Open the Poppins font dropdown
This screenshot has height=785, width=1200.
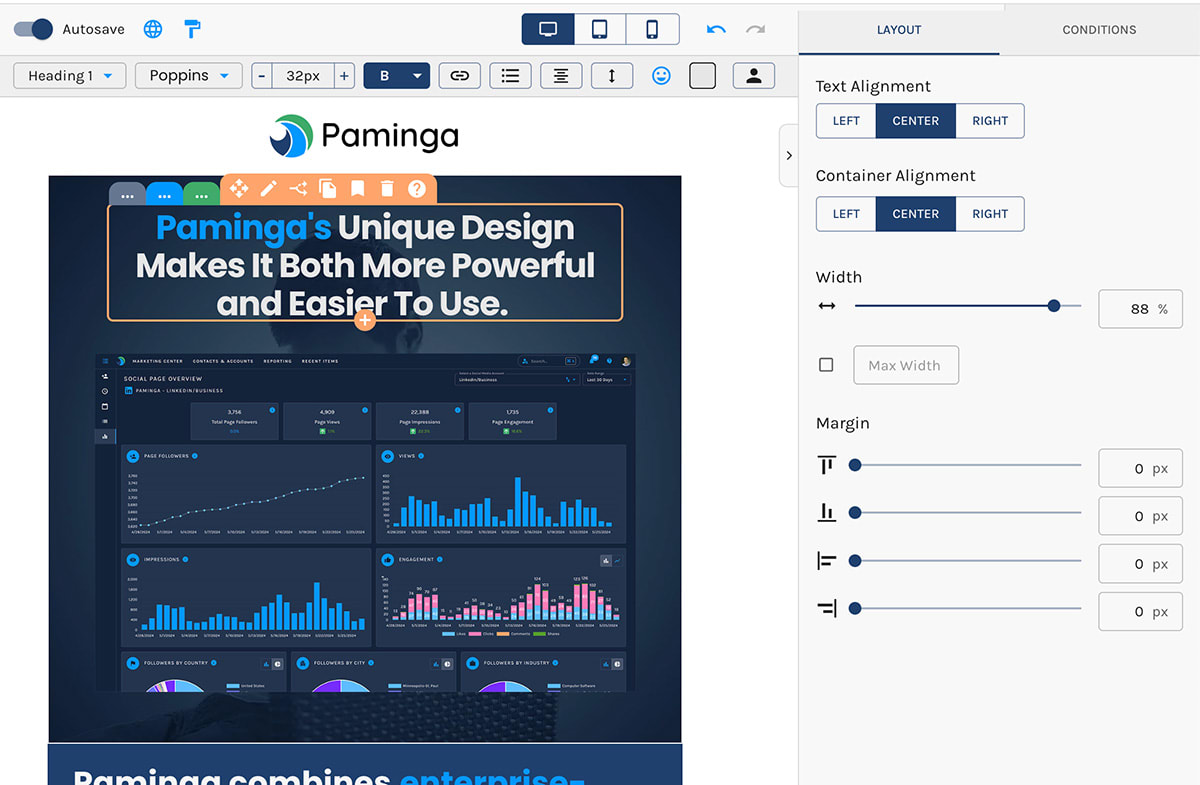click(x=189, y=76)
